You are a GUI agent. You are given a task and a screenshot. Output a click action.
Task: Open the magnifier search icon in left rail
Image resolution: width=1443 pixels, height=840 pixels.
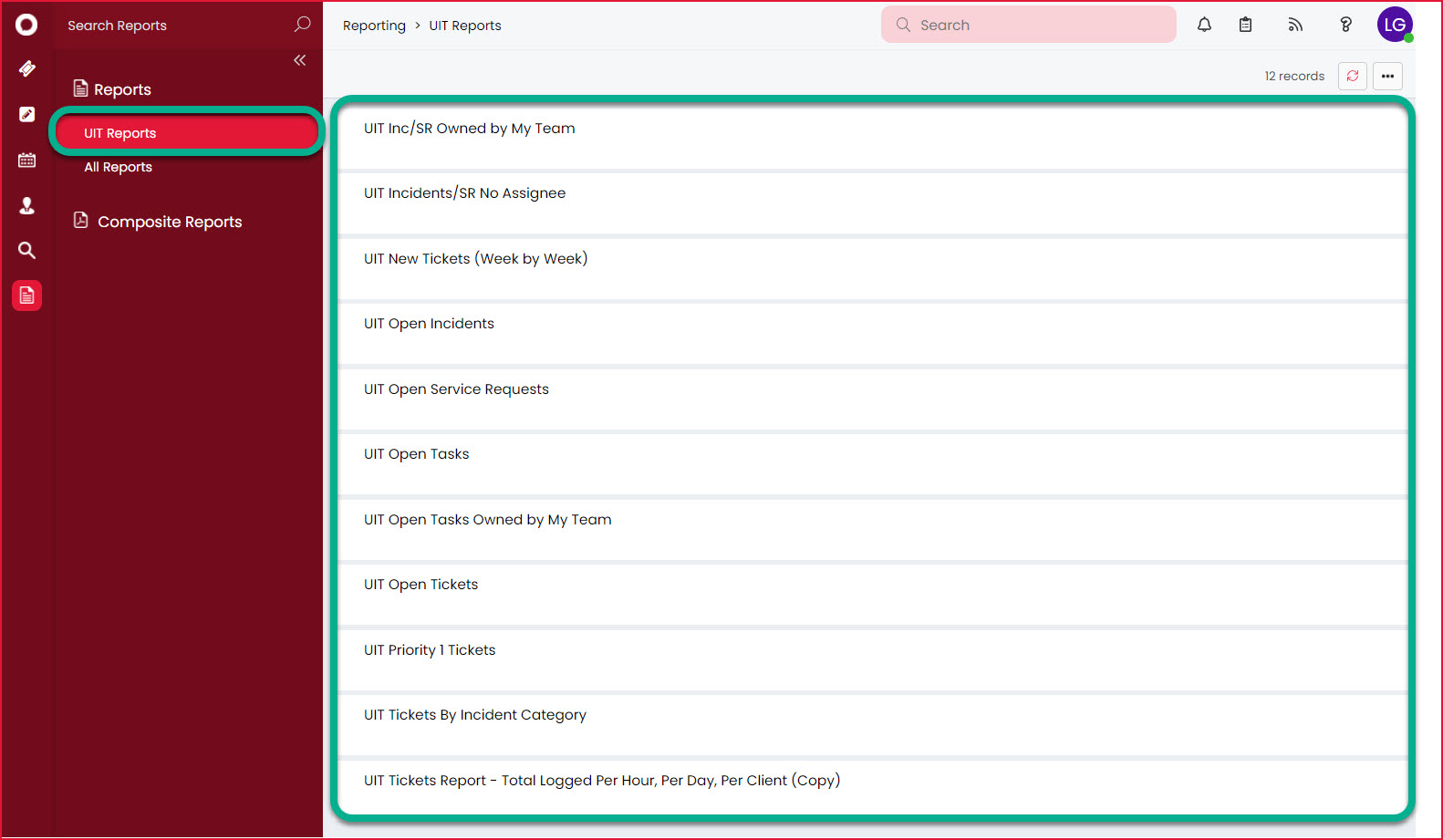[26, 250]
